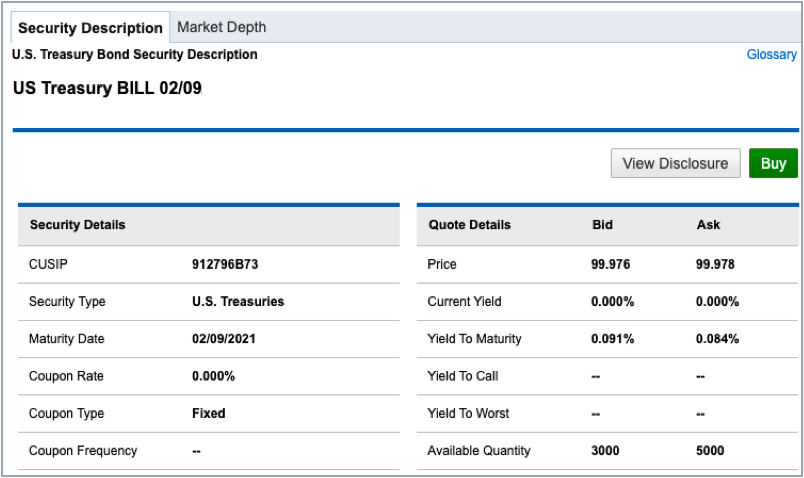Click the Ask Yield To Maturity 0.084%
Viewport: 804px width, 478px height.
717,339
